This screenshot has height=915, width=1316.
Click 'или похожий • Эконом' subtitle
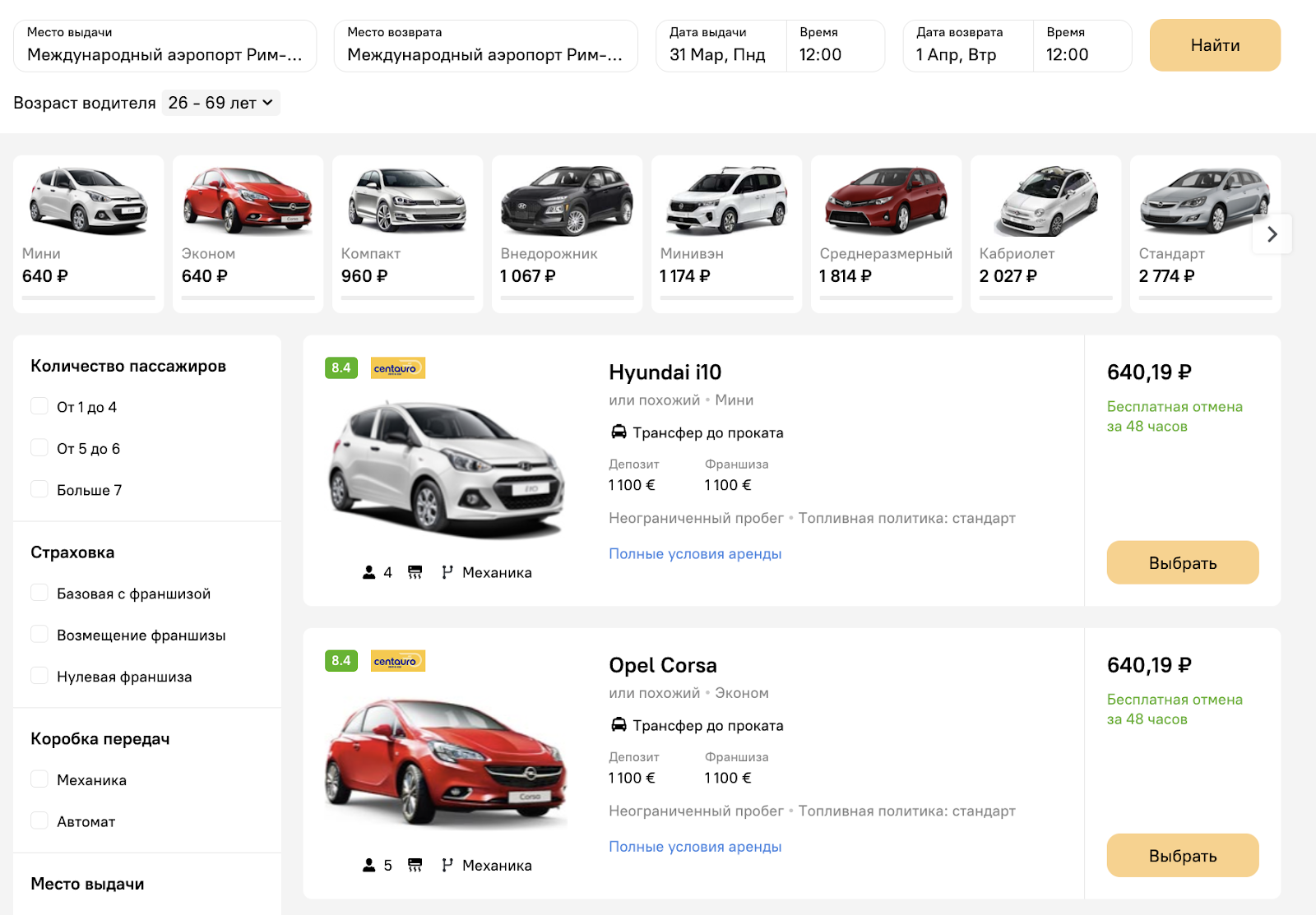688,692
